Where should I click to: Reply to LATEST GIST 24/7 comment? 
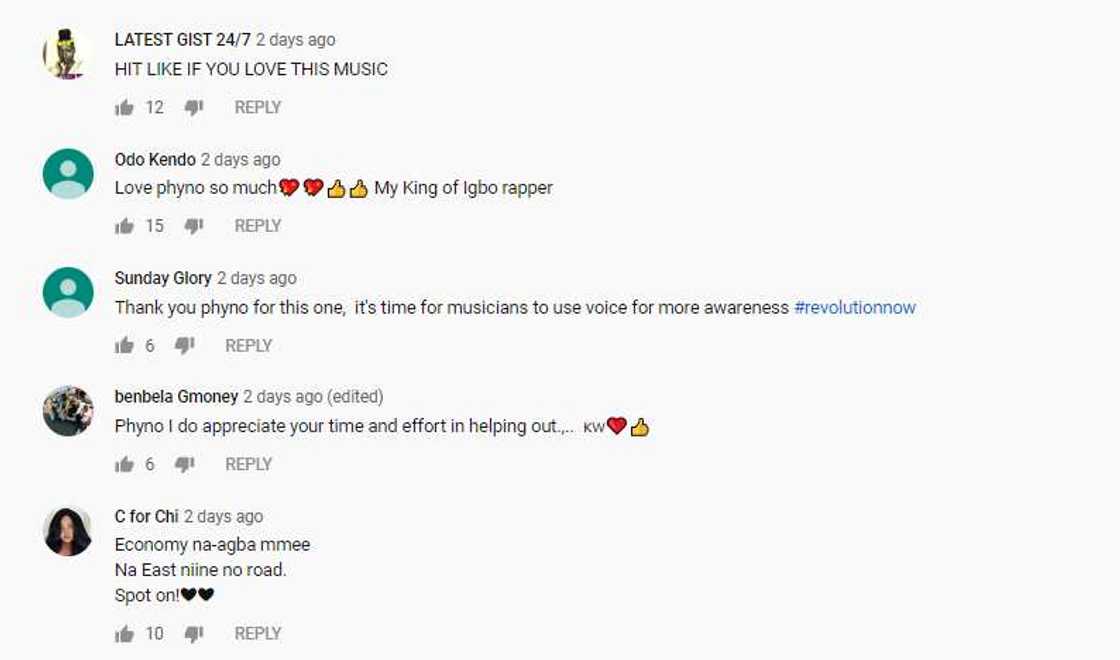pos(258,107)
